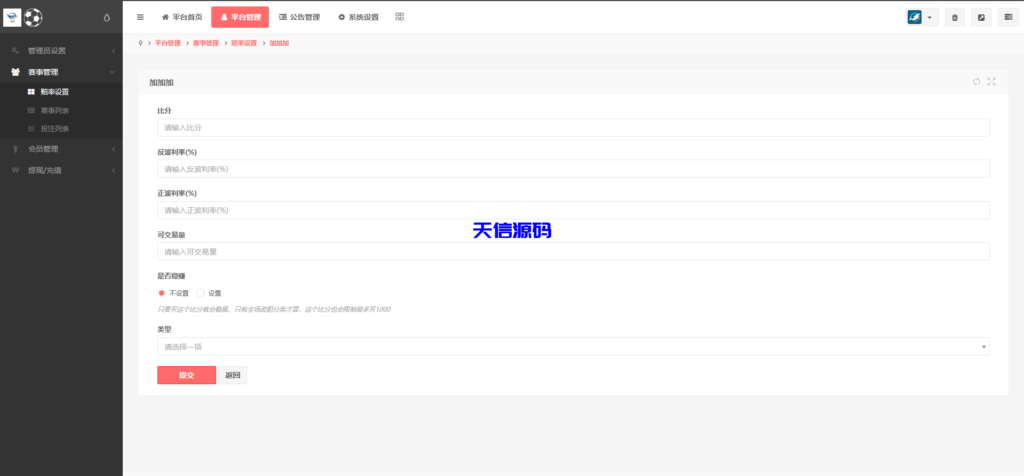Screen dimensions: 1024x476
Task: Select the 不设置 radio option
Action: click(161, 293)
